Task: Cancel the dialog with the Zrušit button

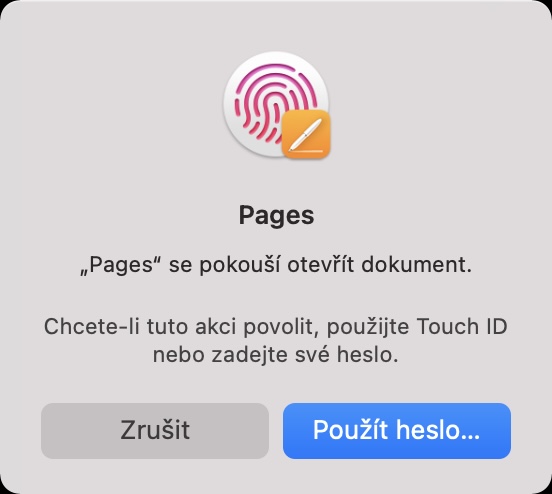Action: point(155,431)
